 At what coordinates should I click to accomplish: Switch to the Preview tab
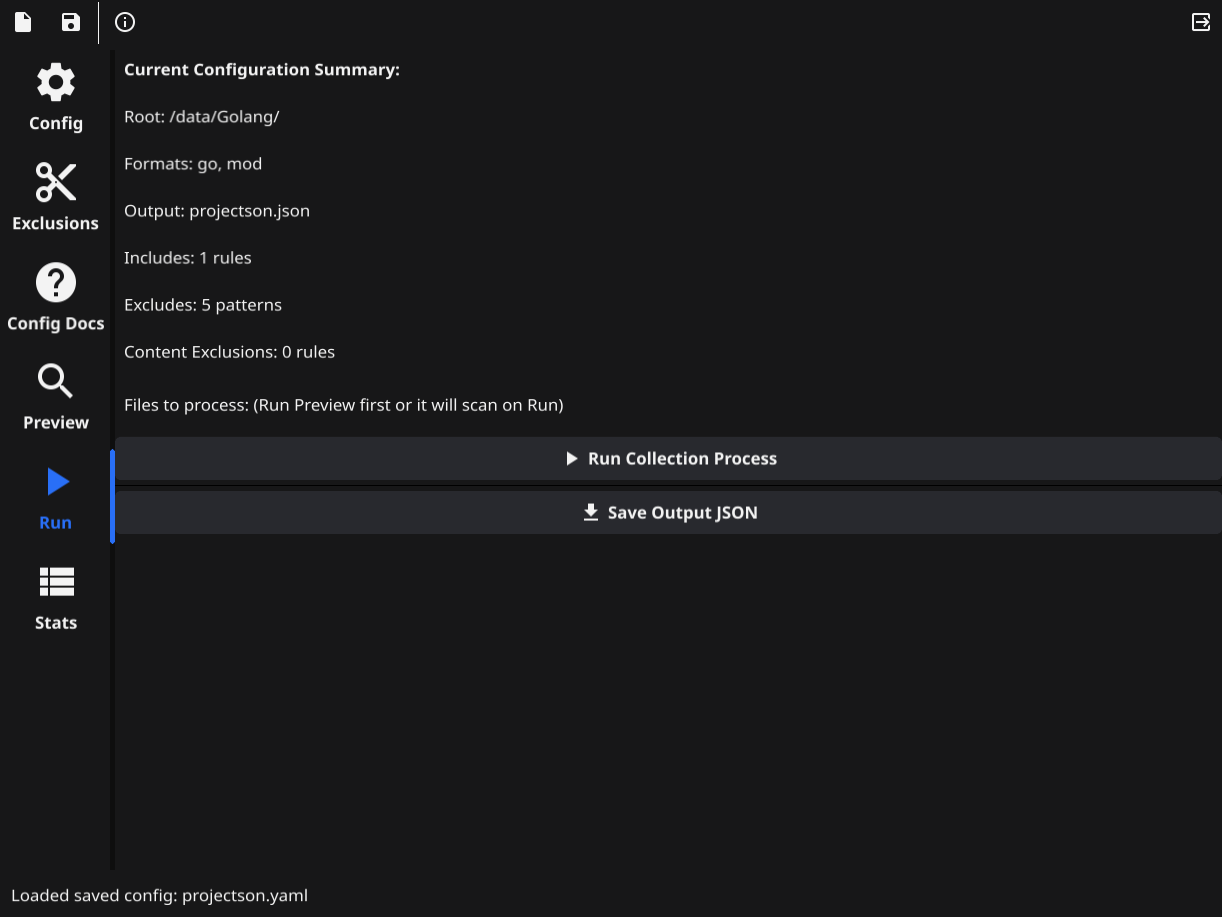coord(56,397)
